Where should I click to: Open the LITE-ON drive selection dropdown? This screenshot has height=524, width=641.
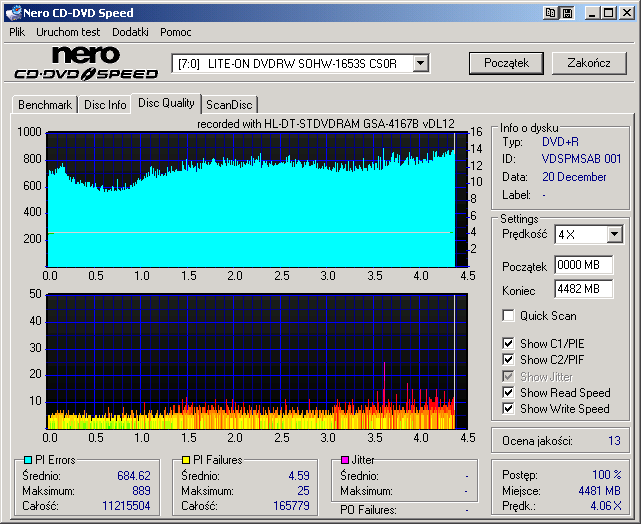coord(300,64)
